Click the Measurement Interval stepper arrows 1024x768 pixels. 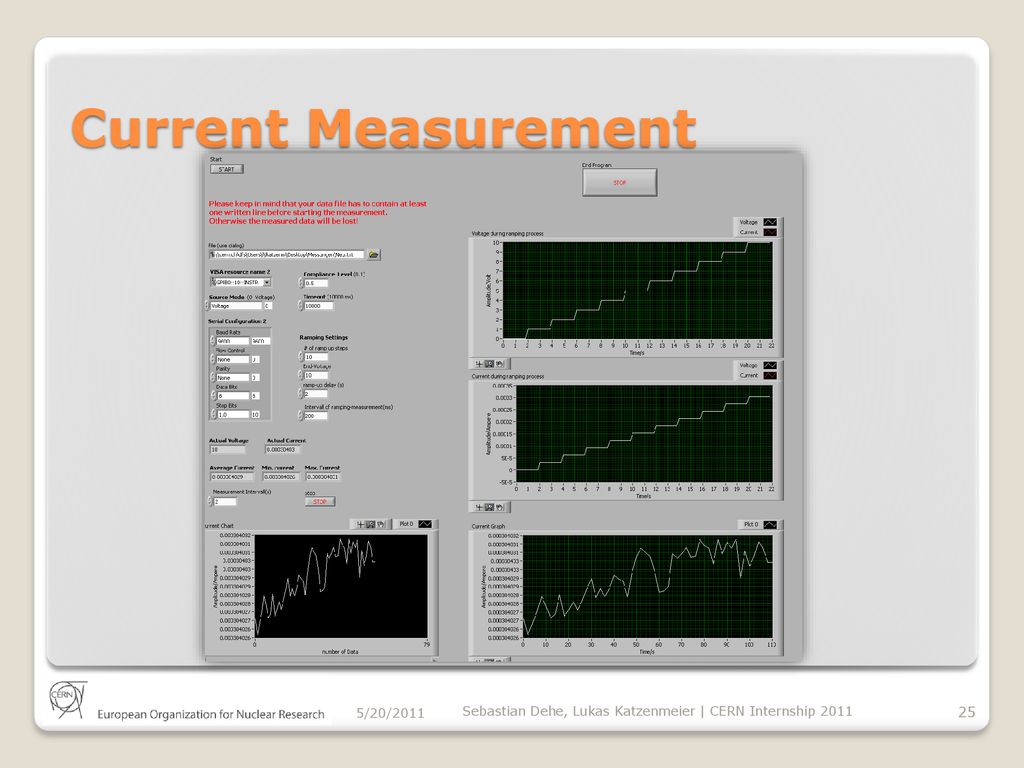pos(210,502)
